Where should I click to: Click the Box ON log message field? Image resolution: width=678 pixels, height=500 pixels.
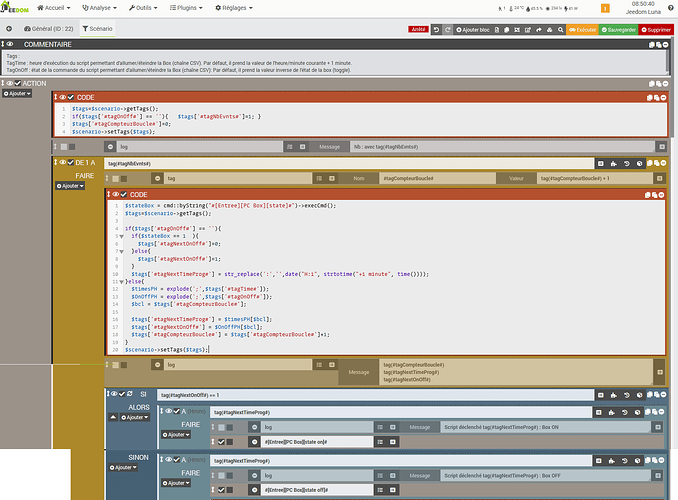(546, 427)
